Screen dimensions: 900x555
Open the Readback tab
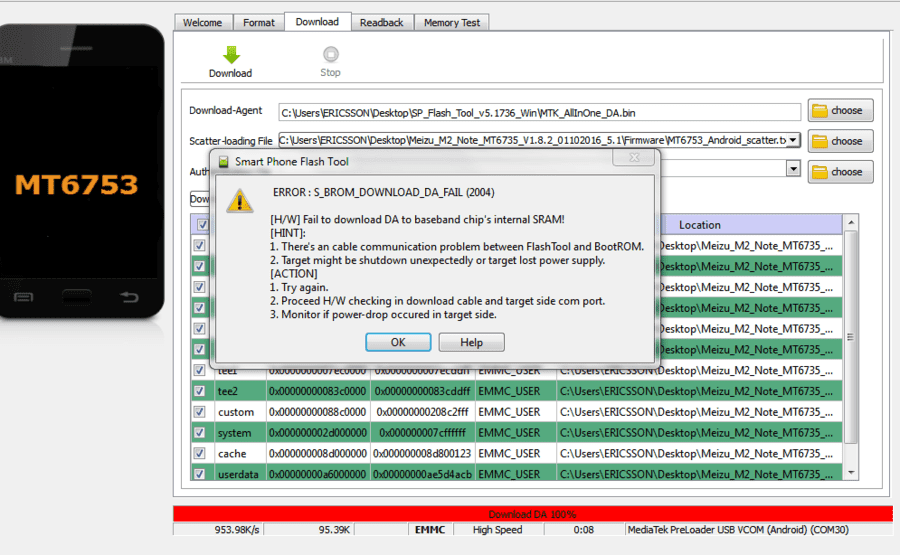[382, 22]
